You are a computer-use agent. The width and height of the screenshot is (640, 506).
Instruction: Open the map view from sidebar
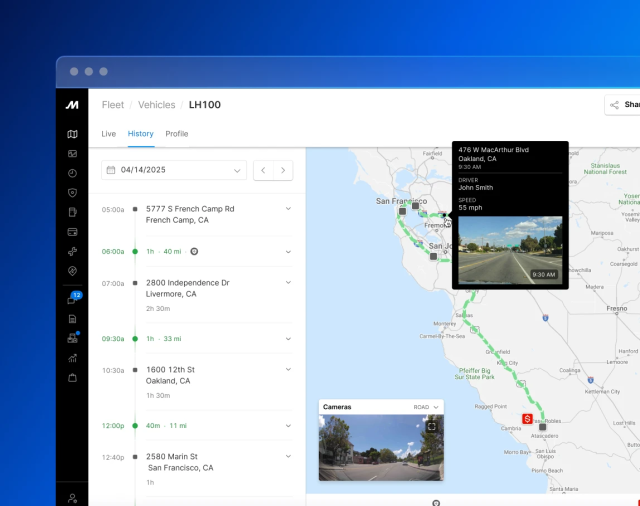click(x=72, y=134)
